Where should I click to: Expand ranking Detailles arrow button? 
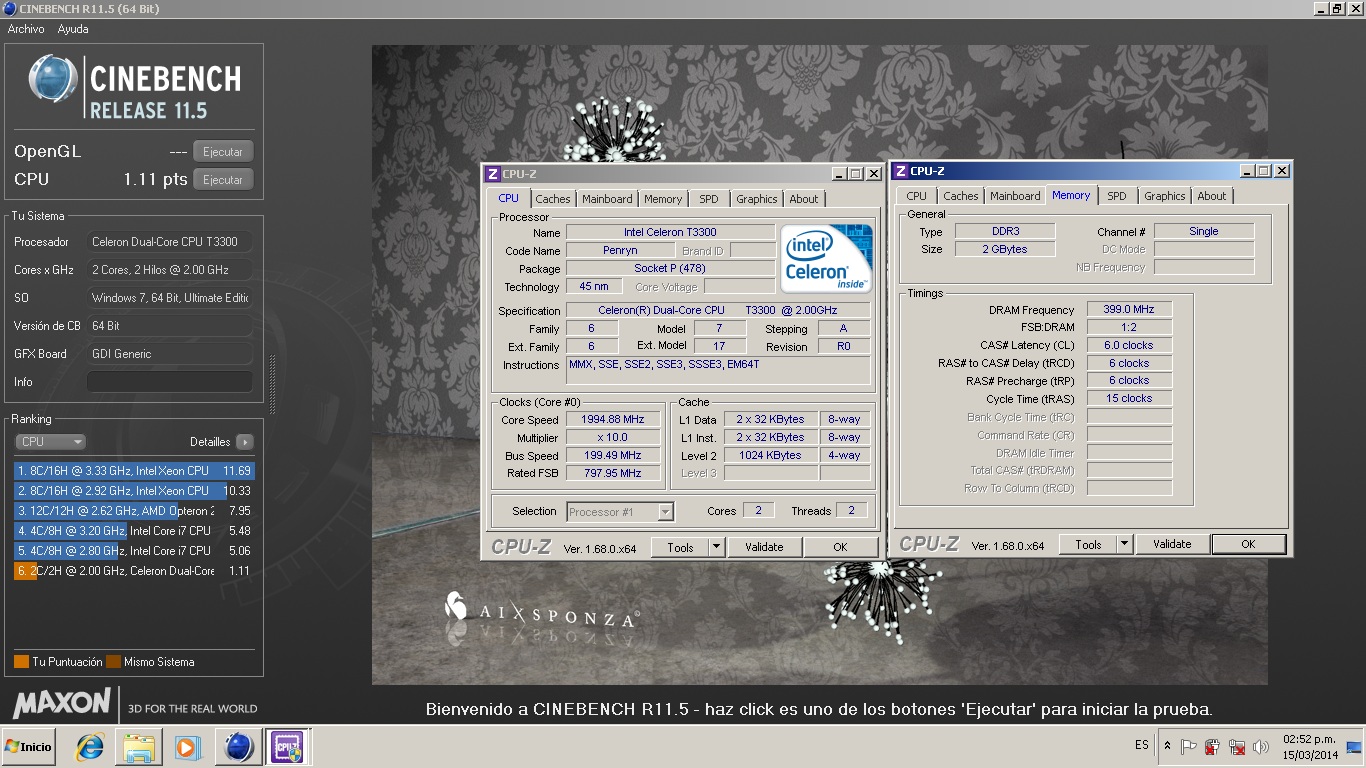click(x=245, y=442)
